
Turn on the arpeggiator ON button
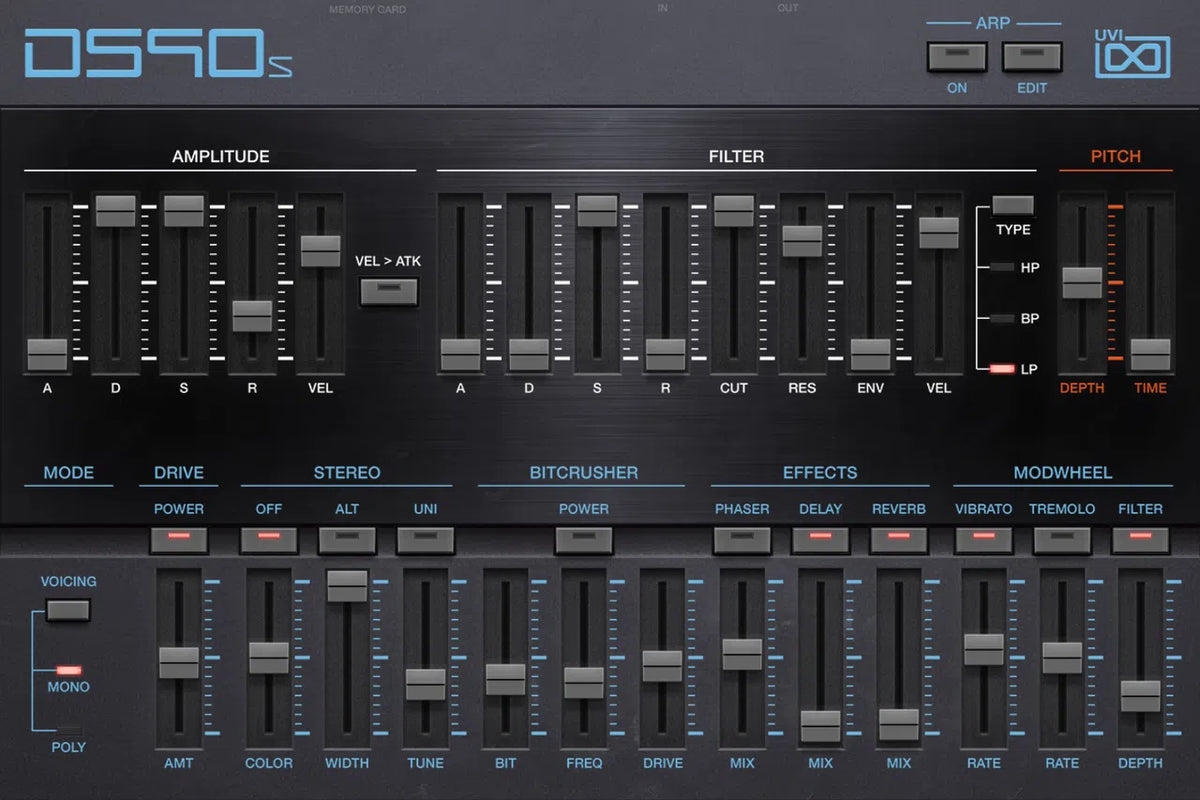click(957, 57)
